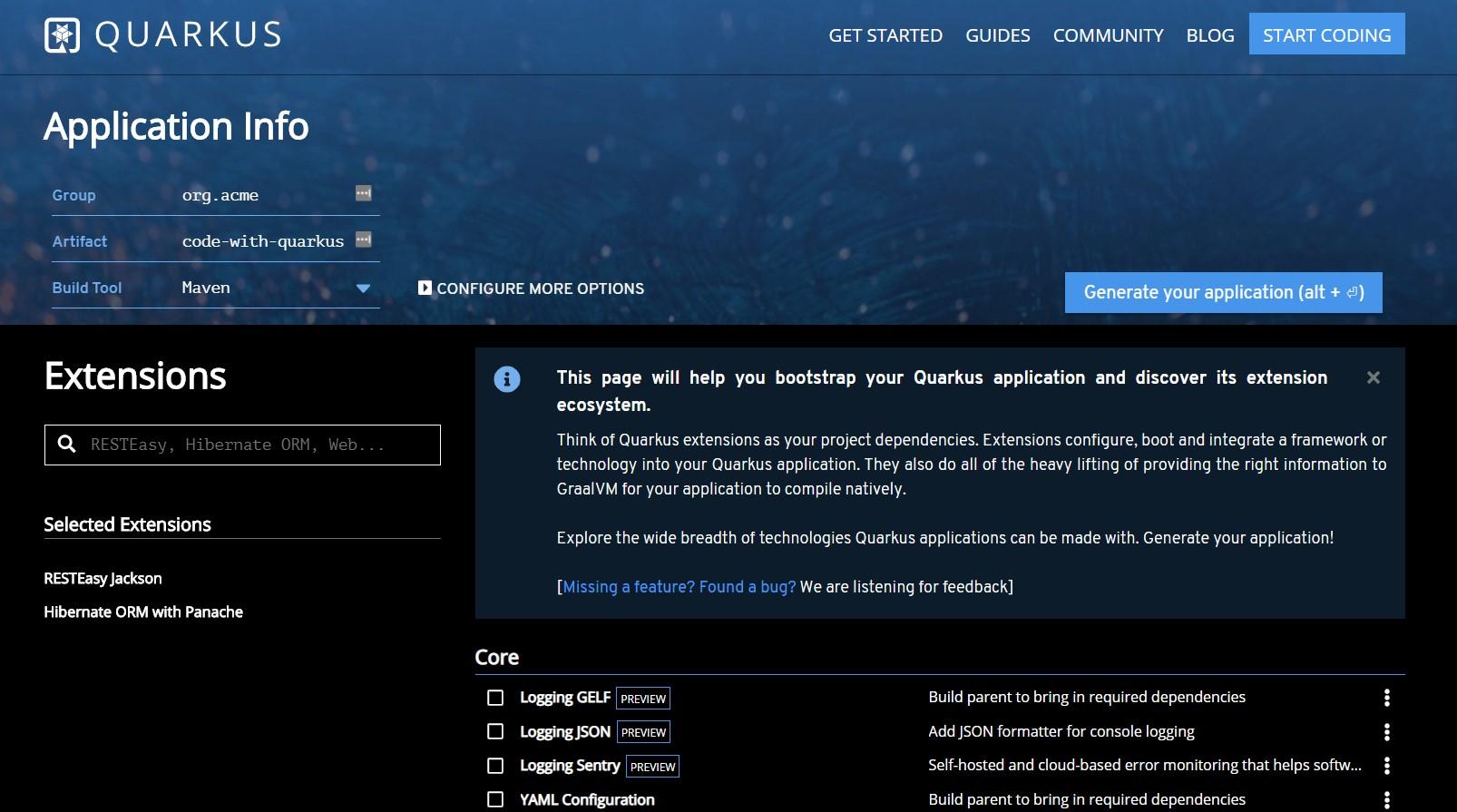Open the Guides menu item
1457x812 pixels.
(998, 35)
